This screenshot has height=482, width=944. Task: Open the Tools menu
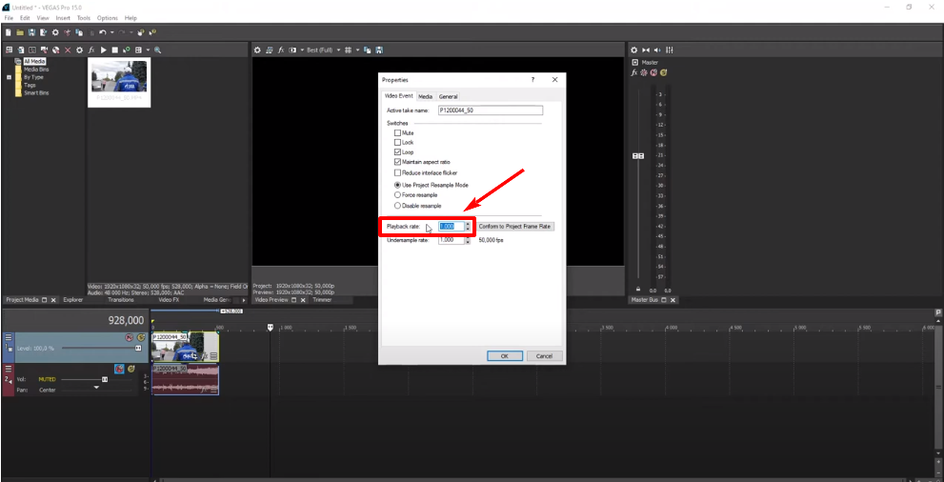[x=84, y=18]
